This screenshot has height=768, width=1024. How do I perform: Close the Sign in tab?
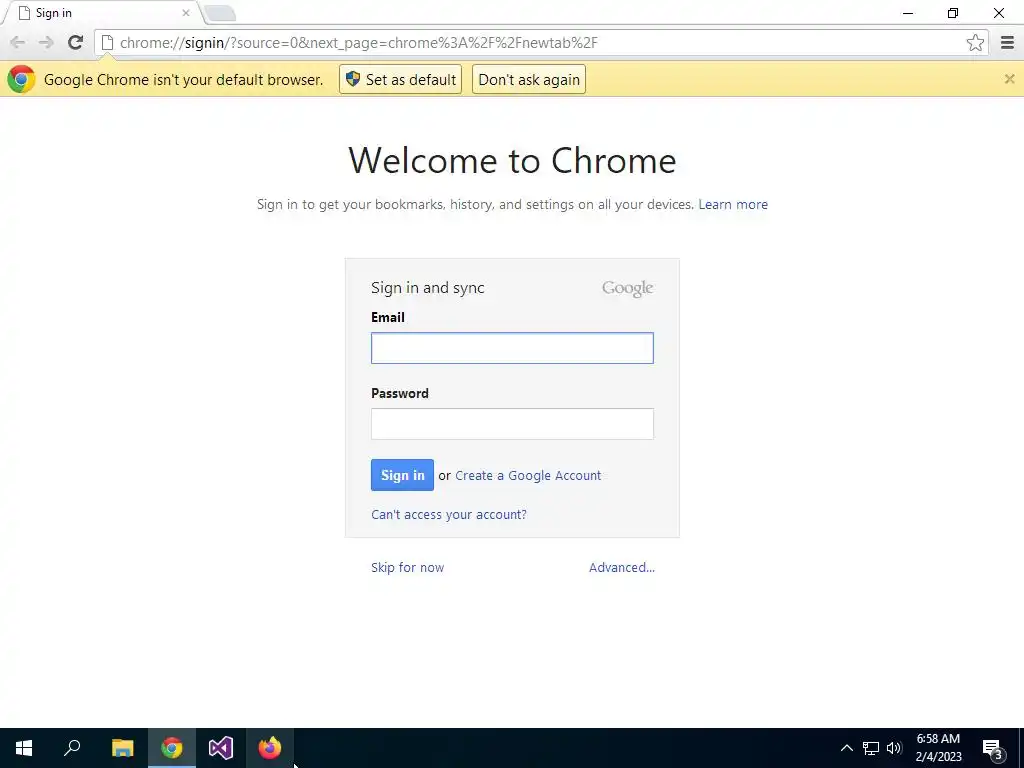click(x=186, y=12)
